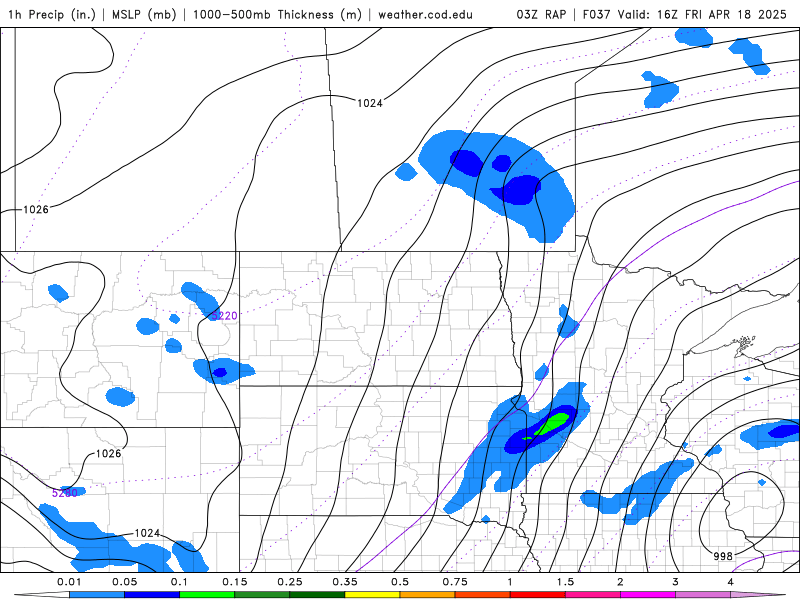This screenshot has width=800, height=600.
Task: Select the magenta 2–3 legend swatch
Action: click(x=648, y=595)
